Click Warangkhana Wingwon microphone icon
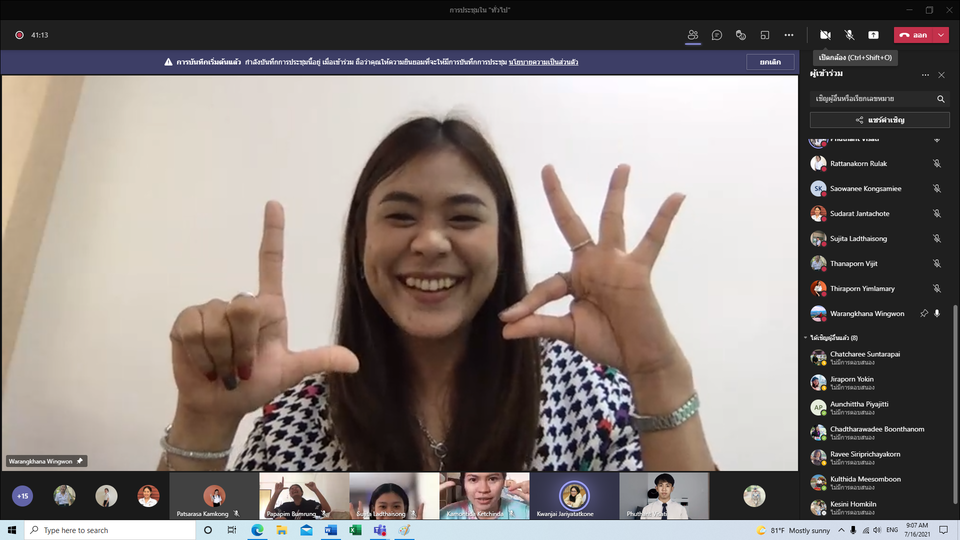The height and width of the screenshot is (540, 960). tap(937, 313)
